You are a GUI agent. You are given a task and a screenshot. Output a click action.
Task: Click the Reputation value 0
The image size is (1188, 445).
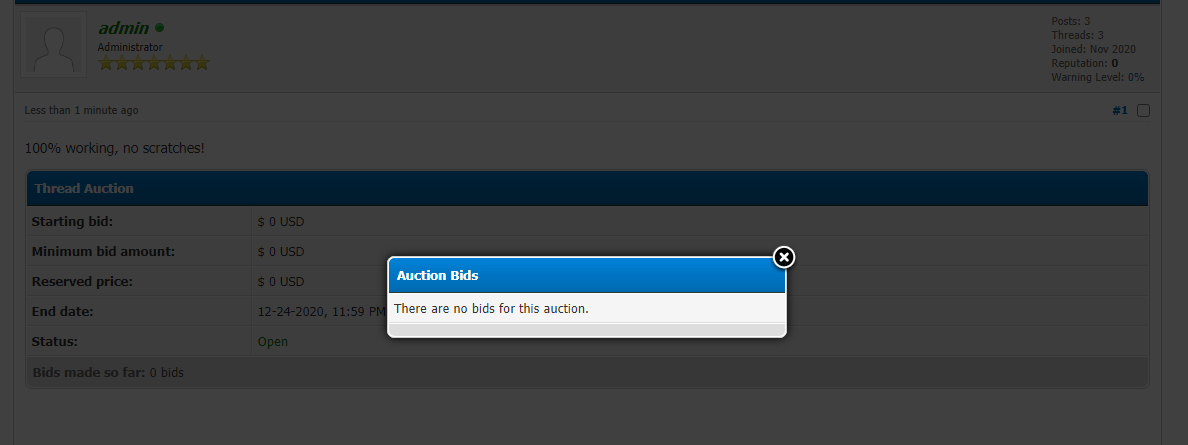1115,63
